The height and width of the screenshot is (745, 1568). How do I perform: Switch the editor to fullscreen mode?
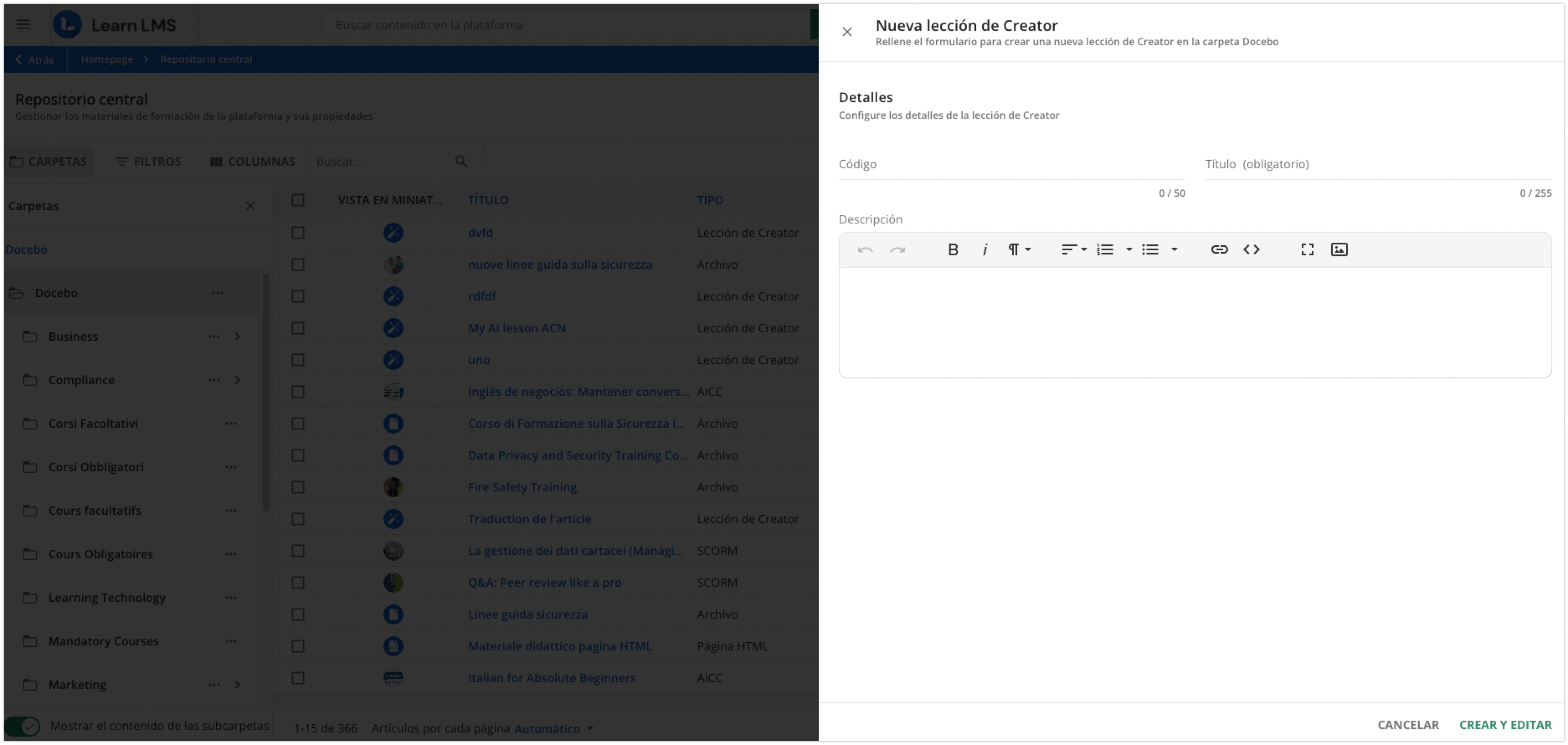[1308, 249]
